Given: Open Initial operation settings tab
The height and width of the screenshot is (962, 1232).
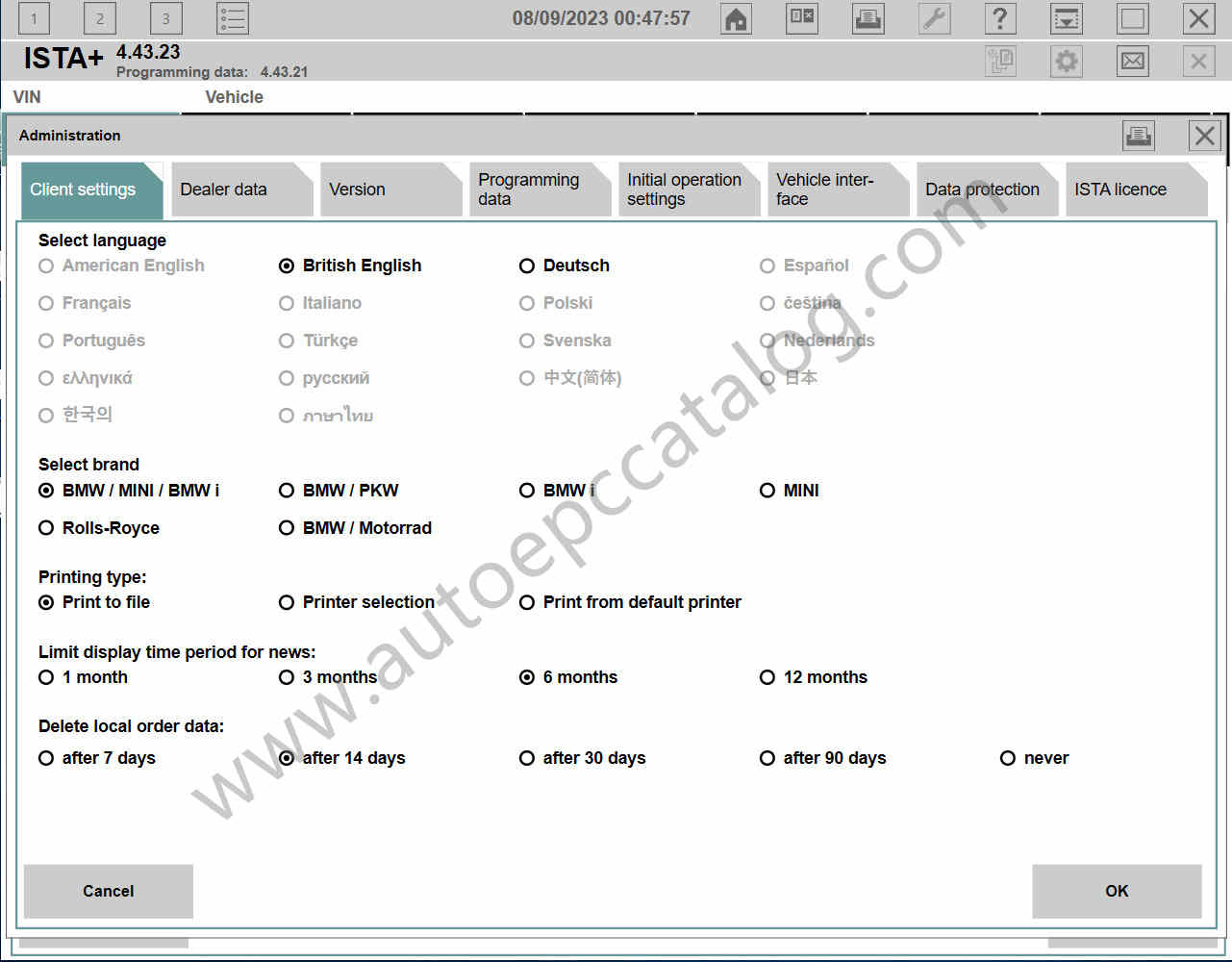Looking at the screenshot, I should pyautogui.click(x=689, y=190).
